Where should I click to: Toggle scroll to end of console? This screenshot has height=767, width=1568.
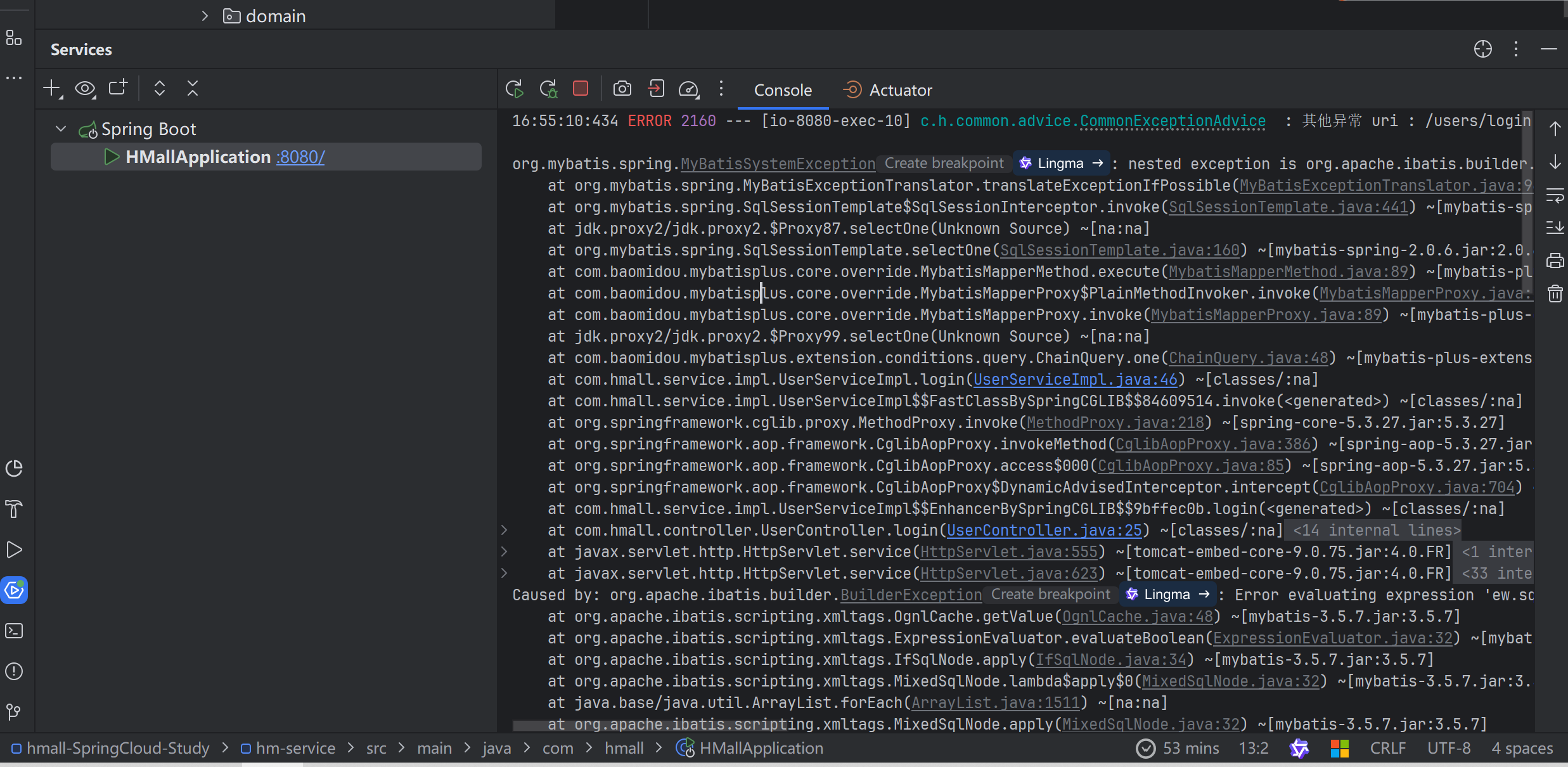[x=1555, y=228]
